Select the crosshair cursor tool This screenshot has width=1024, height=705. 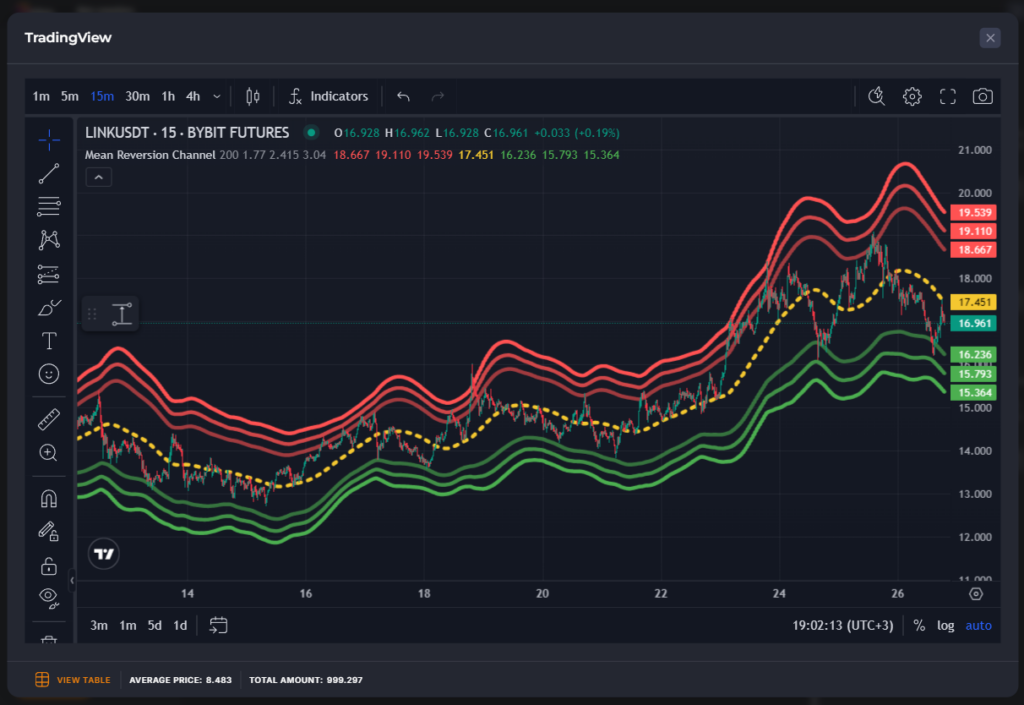[x=49, y=140]
